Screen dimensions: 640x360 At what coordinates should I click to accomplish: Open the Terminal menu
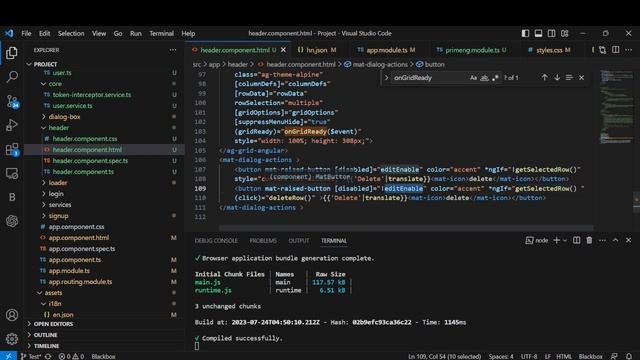(161, 33)
